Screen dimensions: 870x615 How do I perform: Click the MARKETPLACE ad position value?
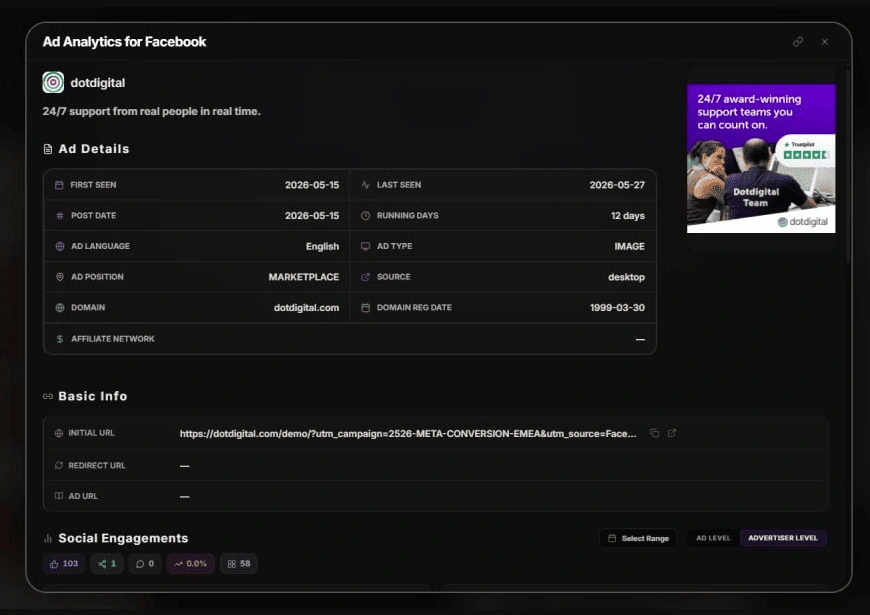tap(304, 277)
